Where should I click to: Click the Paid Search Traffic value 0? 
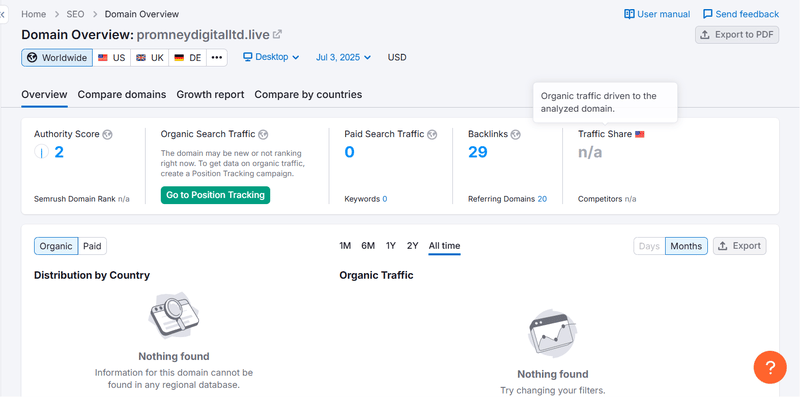point(349,152)
